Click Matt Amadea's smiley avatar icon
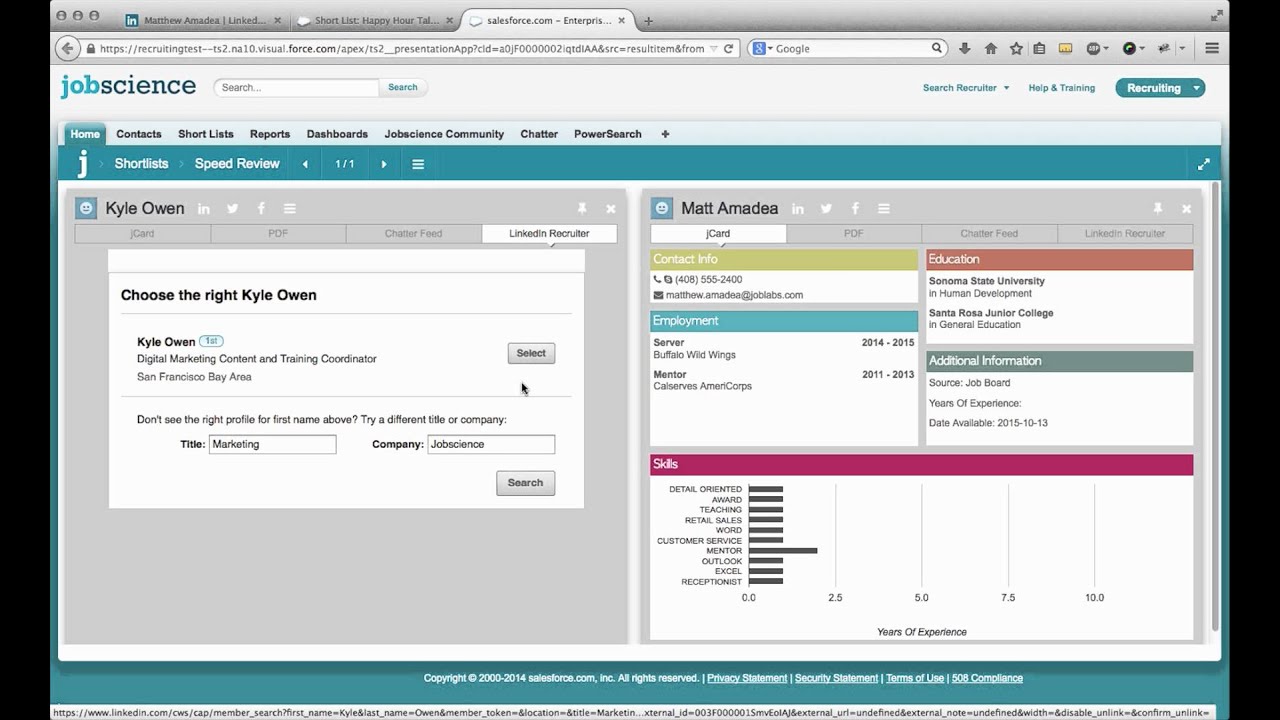This screenshot has width=1280, height=720. [662, 208]
